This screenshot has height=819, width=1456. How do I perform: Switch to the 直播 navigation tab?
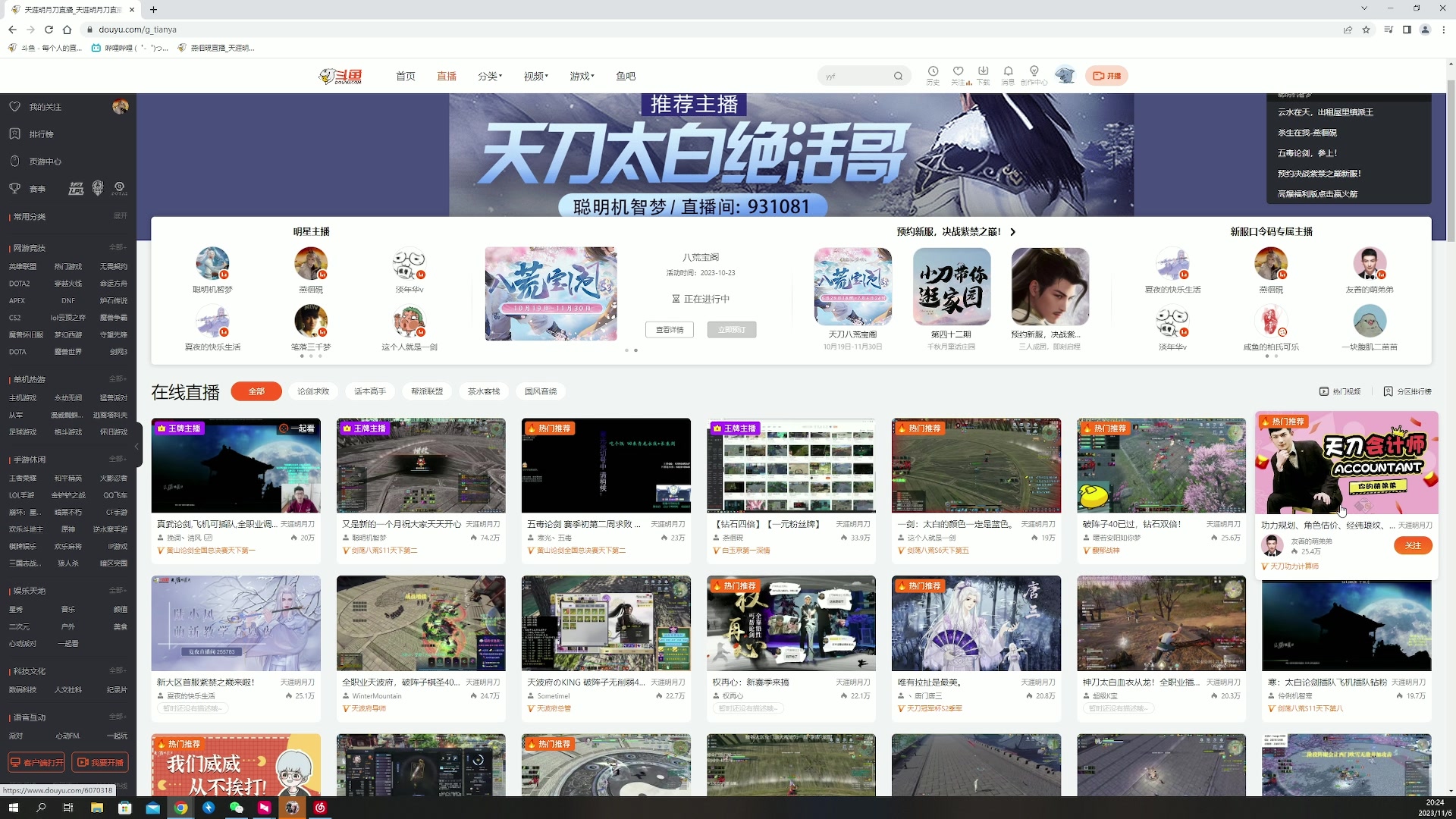447,76
